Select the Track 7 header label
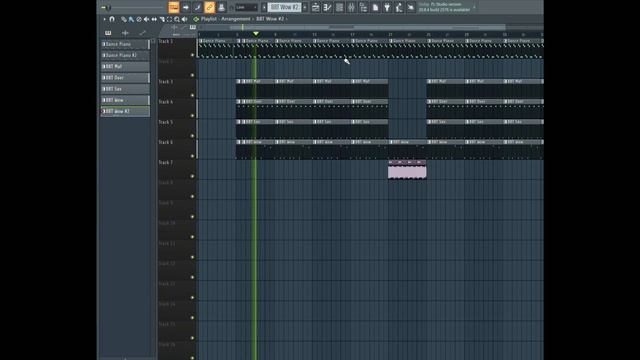Viewport: 640px width, 360px height. click(x=166, y=162)
